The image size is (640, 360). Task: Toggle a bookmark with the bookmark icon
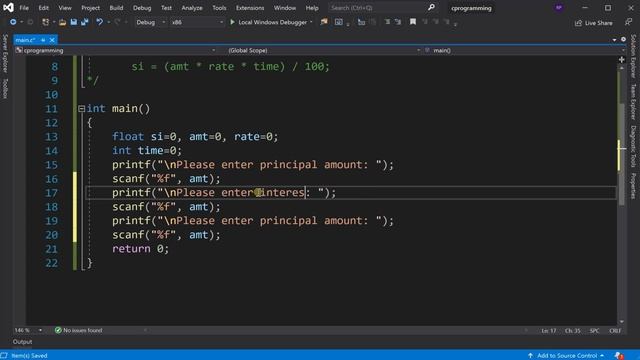point(413,22)
